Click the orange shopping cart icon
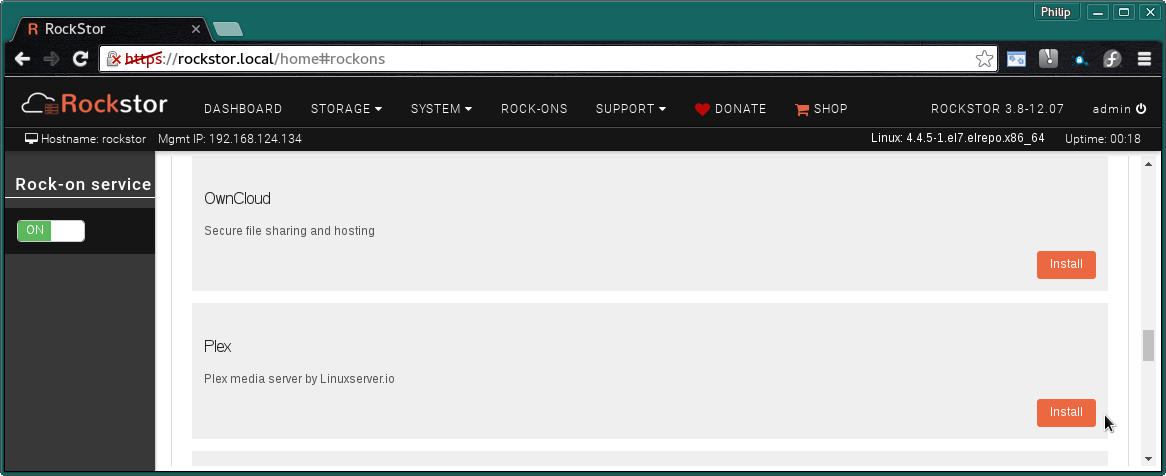The height and width of the screenshot is (476, 1166). pyautogui.click(x=802, y=109)
